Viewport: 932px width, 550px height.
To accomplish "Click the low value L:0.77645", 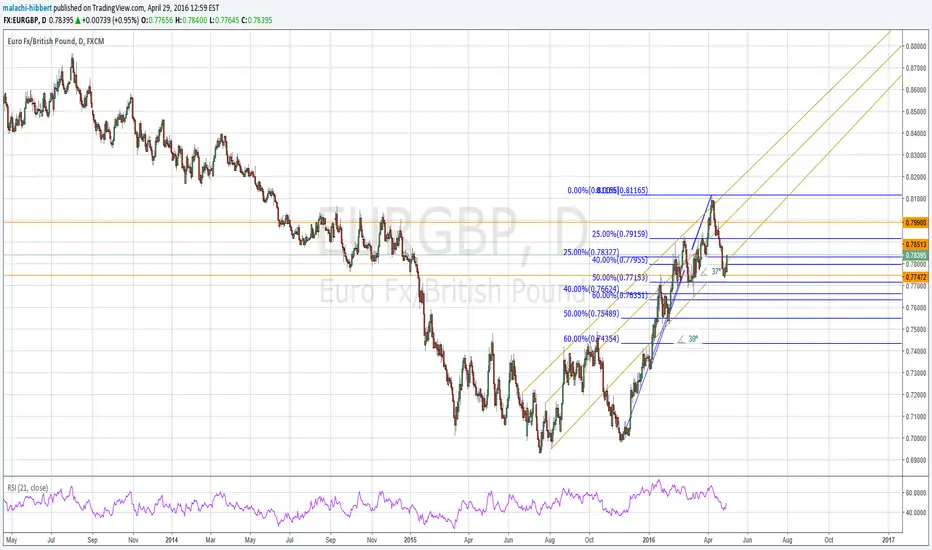I will (224, 20).
